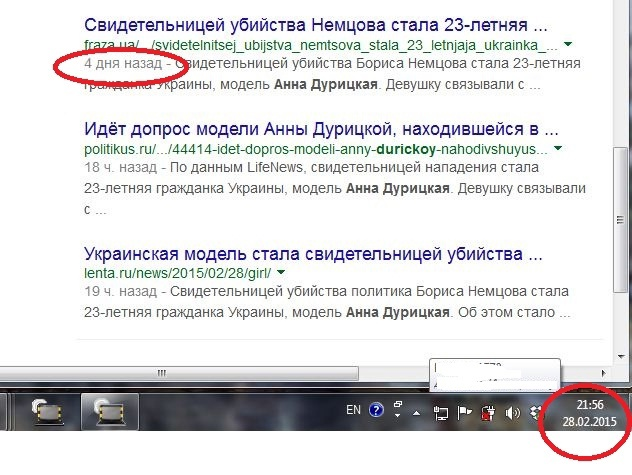Open first browser taskbar button

(47, 412)
